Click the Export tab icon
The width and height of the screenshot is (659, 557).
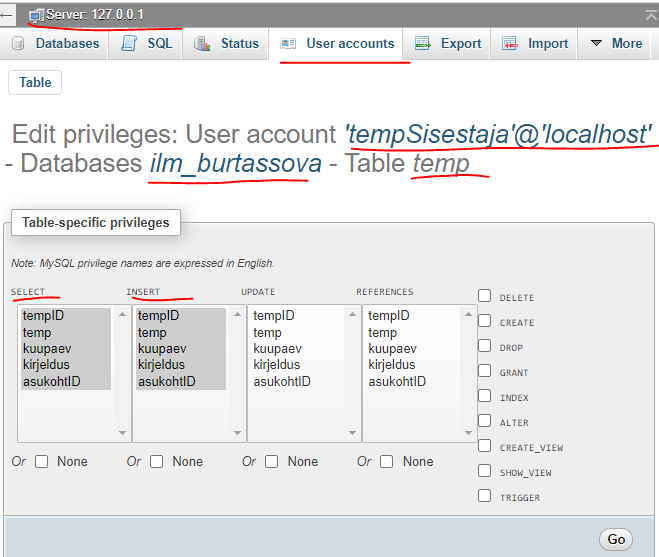coord(423,44)
